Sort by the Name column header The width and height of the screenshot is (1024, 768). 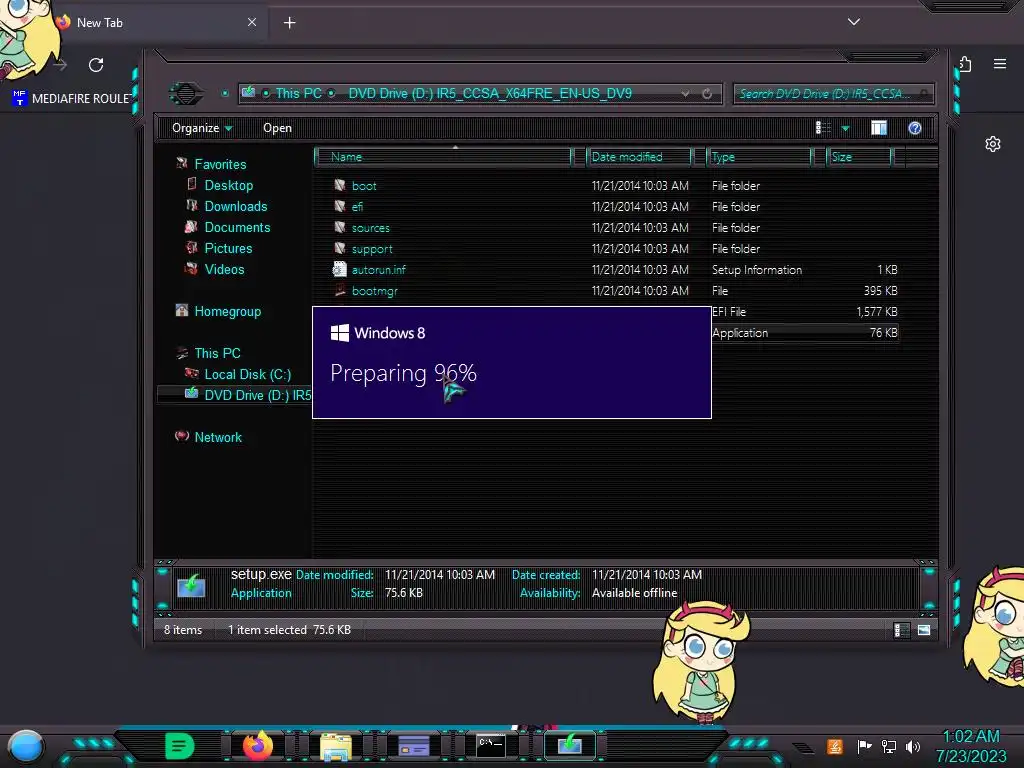(444, 157)
